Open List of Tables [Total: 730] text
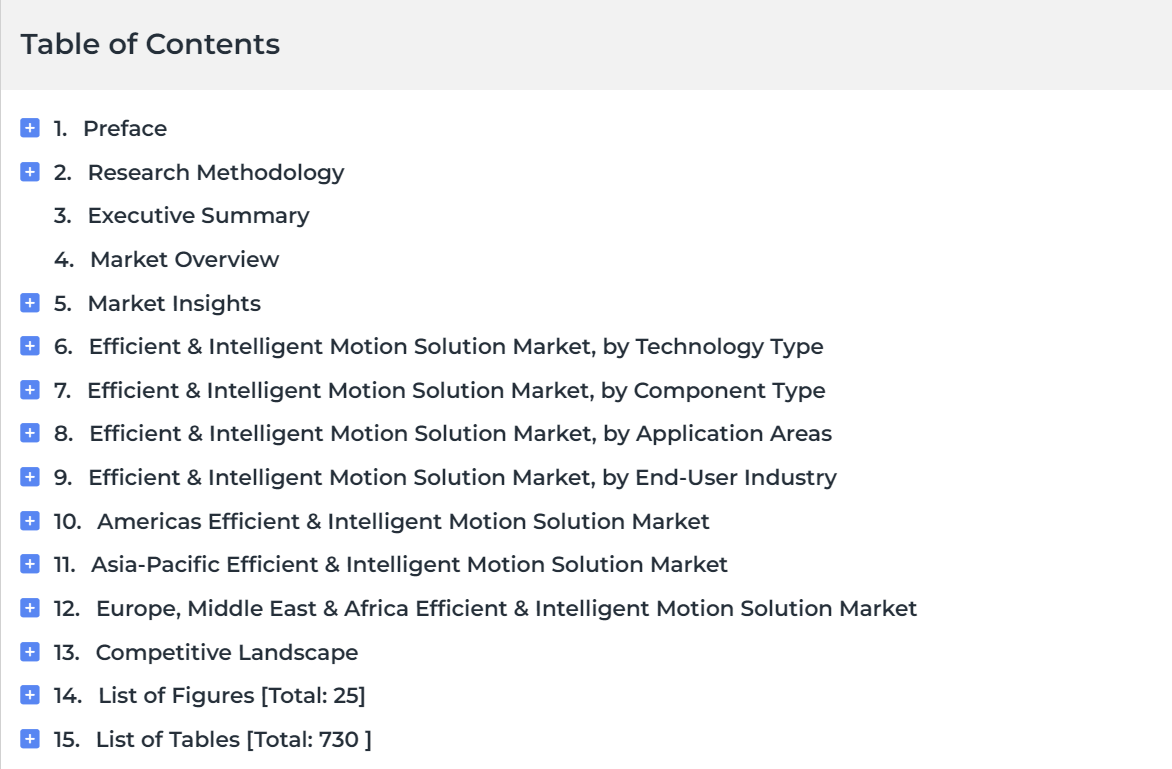 point(233,739)
